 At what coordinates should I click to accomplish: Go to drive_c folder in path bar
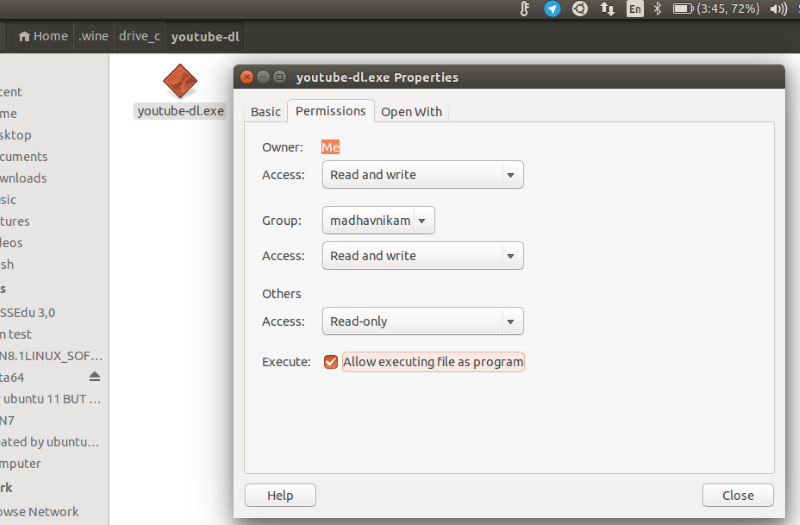[139, 36]
